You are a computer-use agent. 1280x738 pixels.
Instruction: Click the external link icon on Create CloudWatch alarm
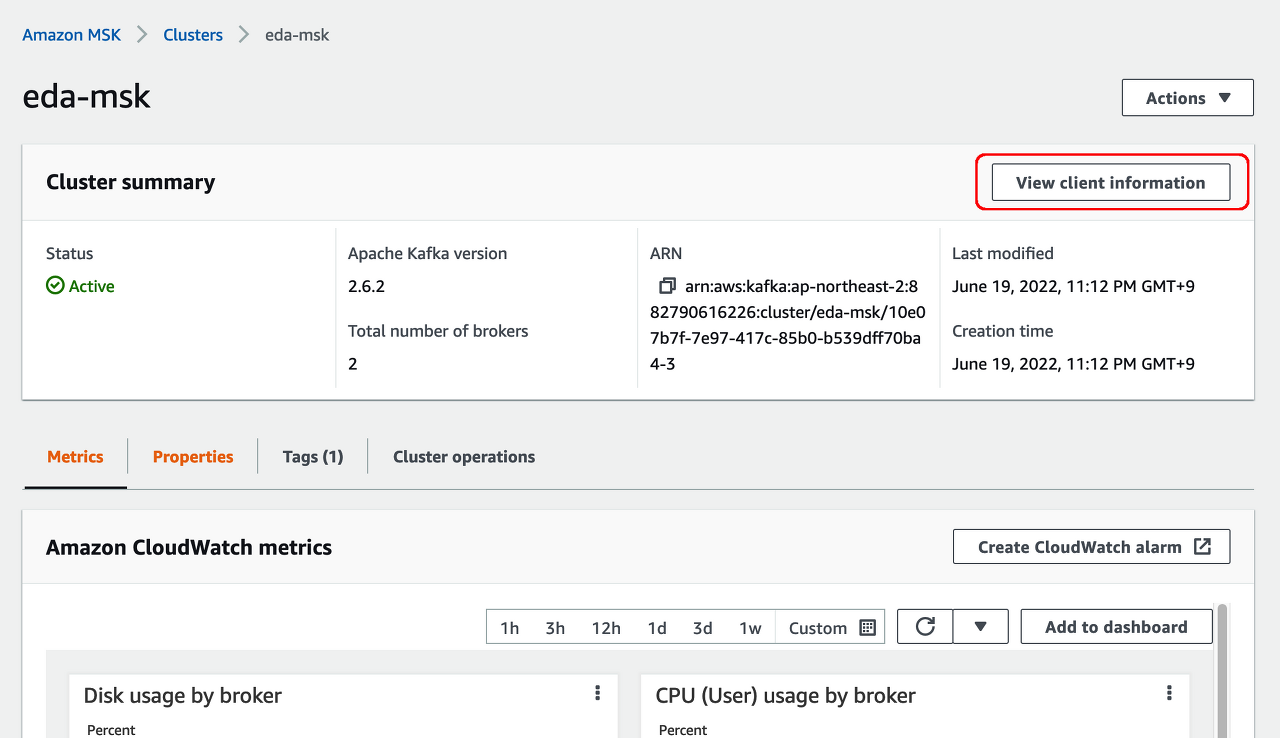1203,547
